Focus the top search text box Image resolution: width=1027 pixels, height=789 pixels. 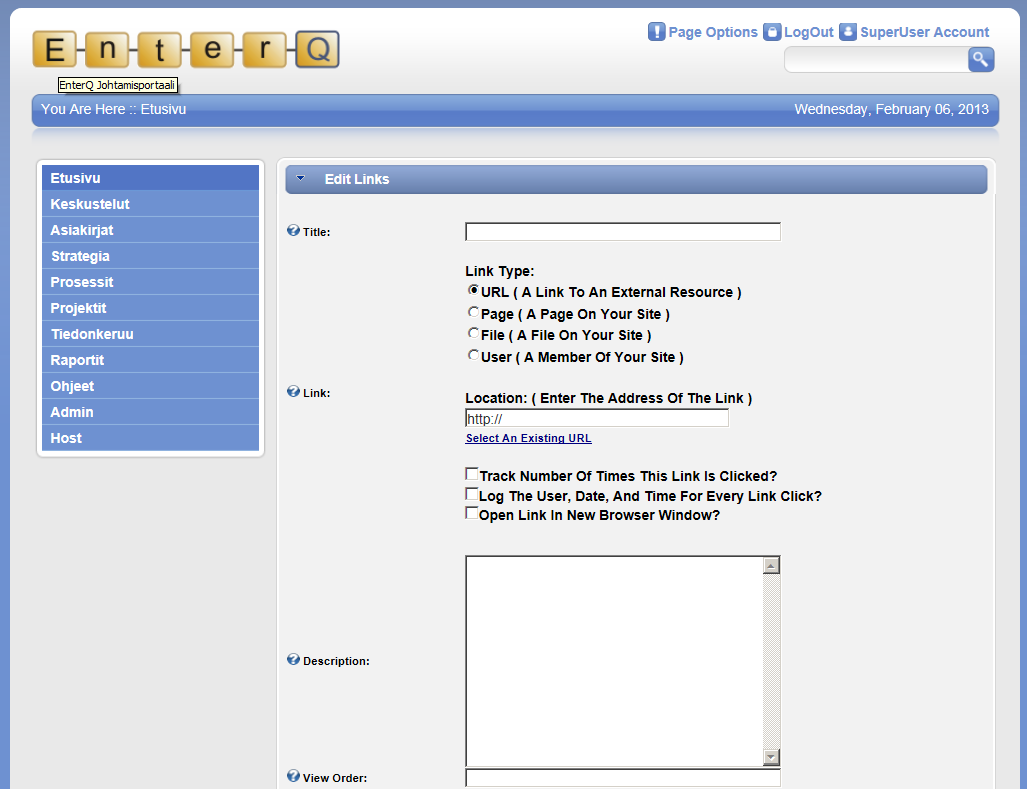(x=876, y=60)
